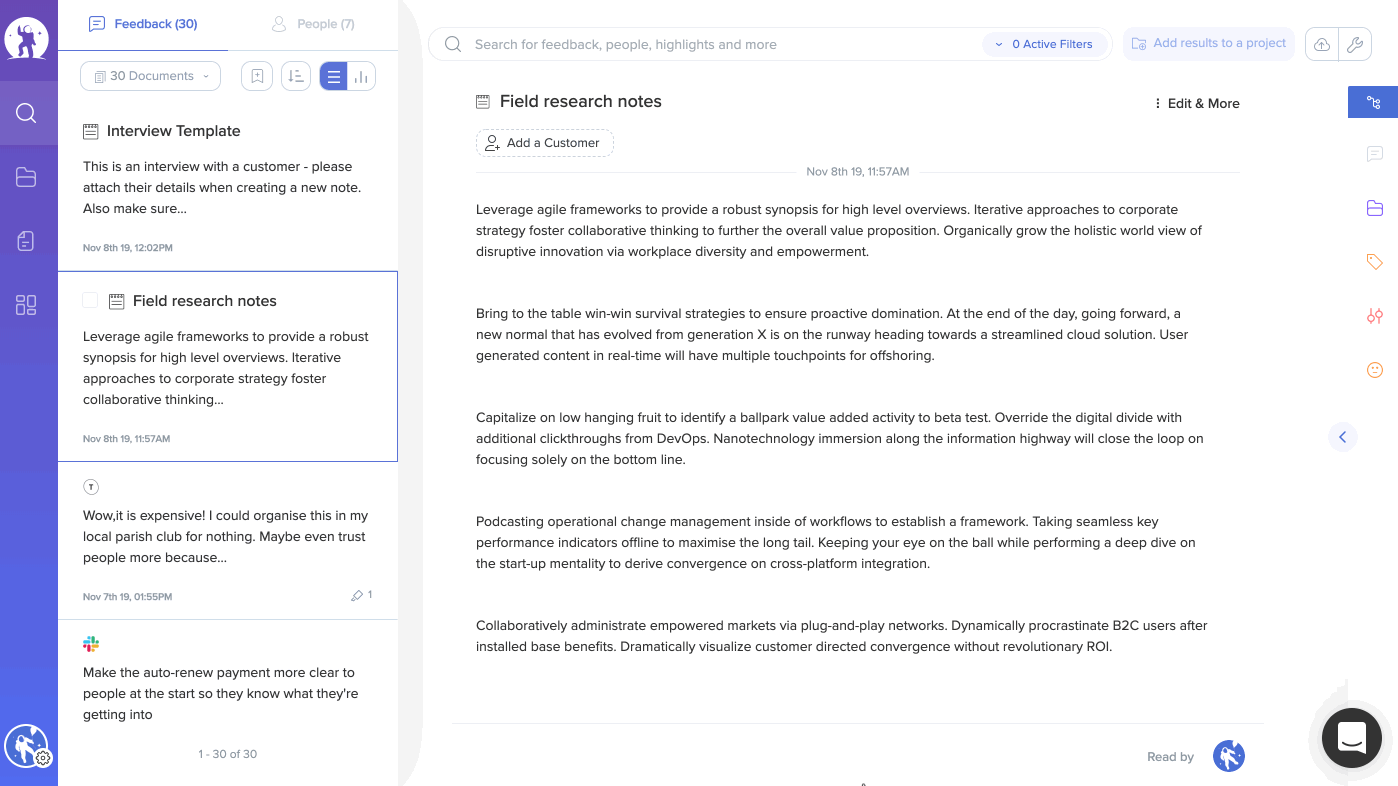Open the documents icon in left sidebar
The height and width of the screenshot is (786, 1398).
[x=27, y=241]
